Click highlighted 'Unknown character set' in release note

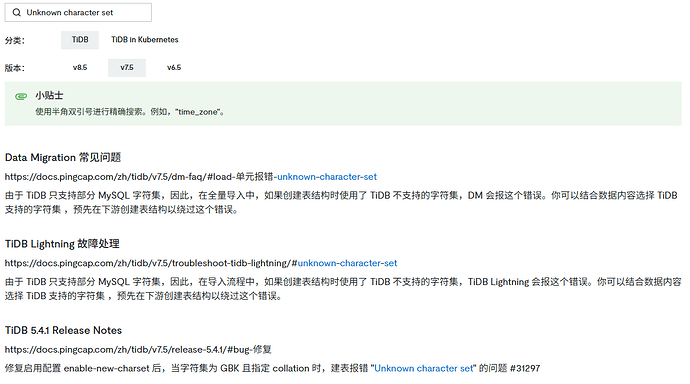[x=423, y=368]
